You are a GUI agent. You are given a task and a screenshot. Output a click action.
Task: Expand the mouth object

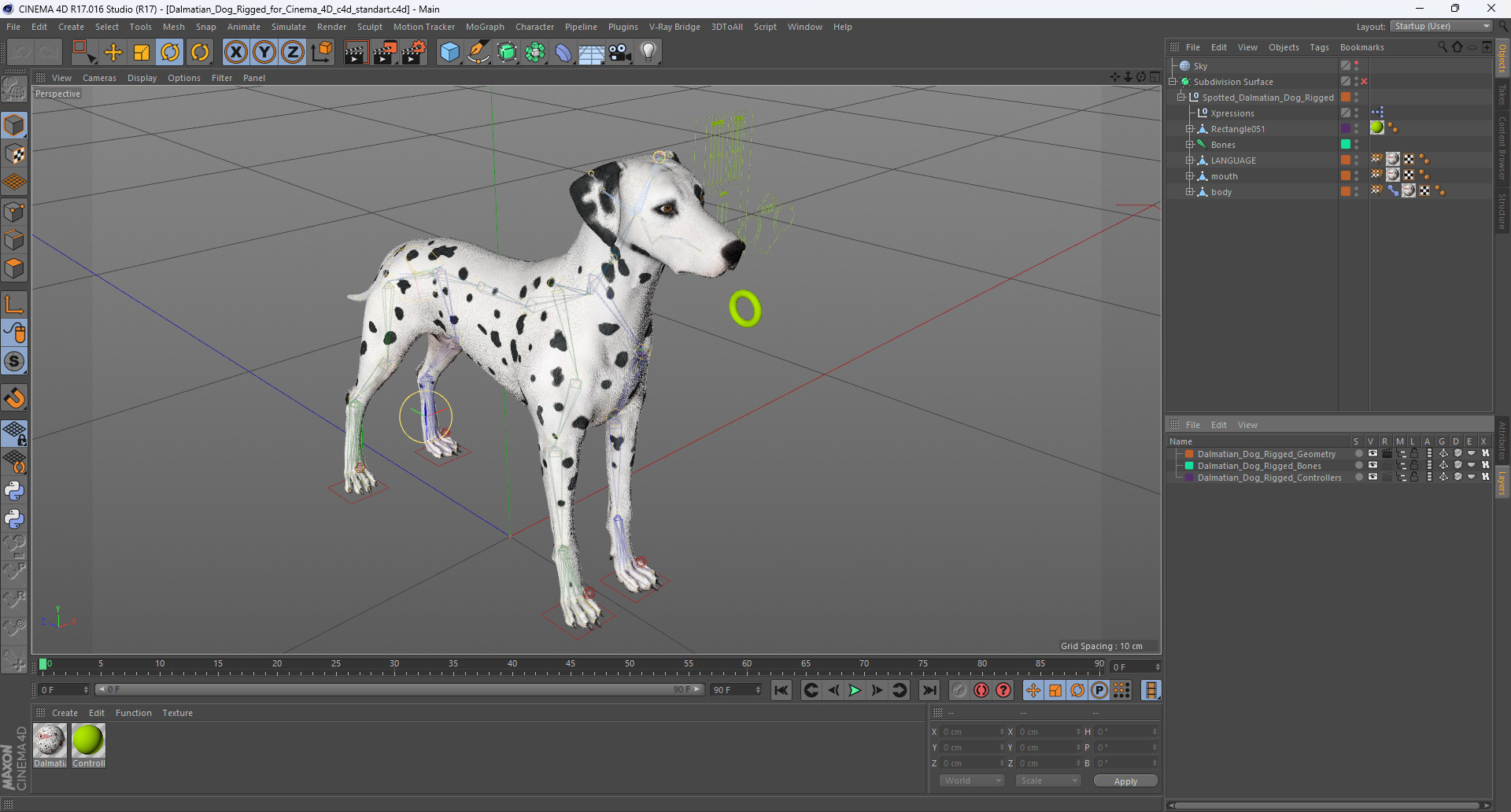point(1190,176)
